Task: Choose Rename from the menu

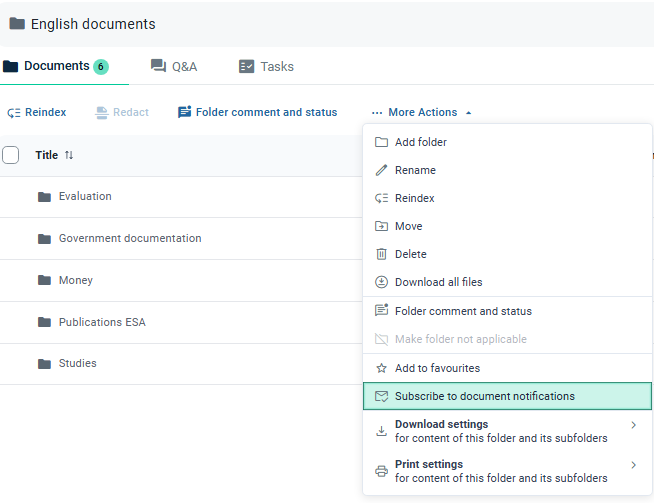Action: pyautogui.click(x=507, y=170)
